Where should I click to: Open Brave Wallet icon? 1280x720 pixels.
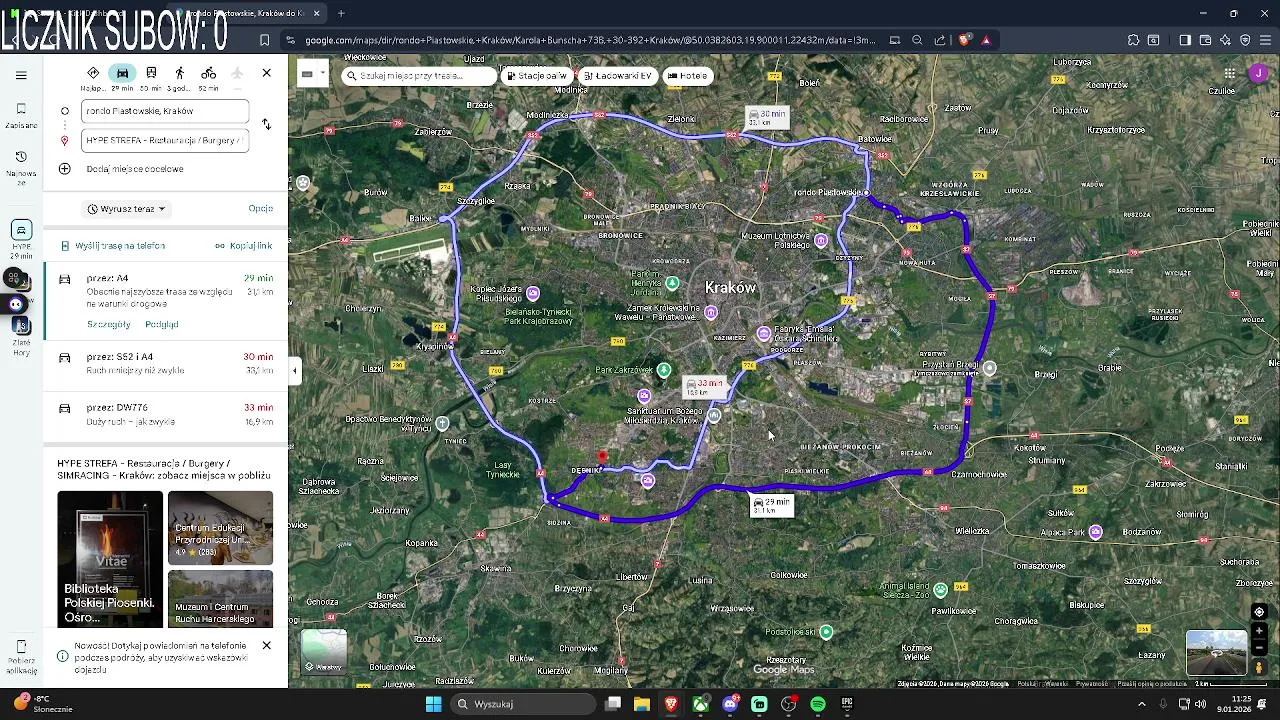click(1205, 40)
